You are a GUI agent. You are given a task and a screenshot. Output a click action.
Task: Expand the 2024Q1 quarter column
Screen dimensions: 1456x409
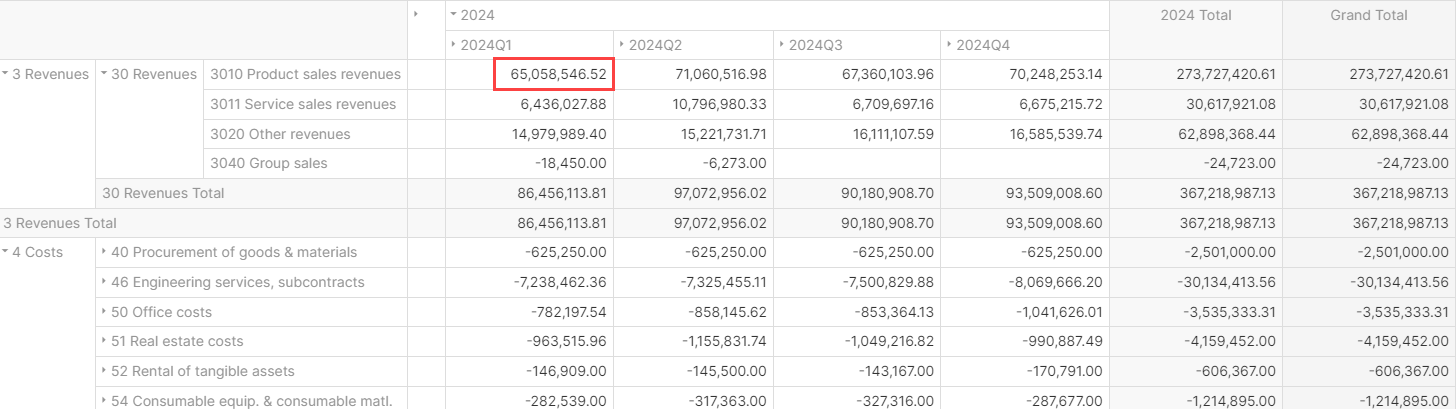(x=453, y=45)
